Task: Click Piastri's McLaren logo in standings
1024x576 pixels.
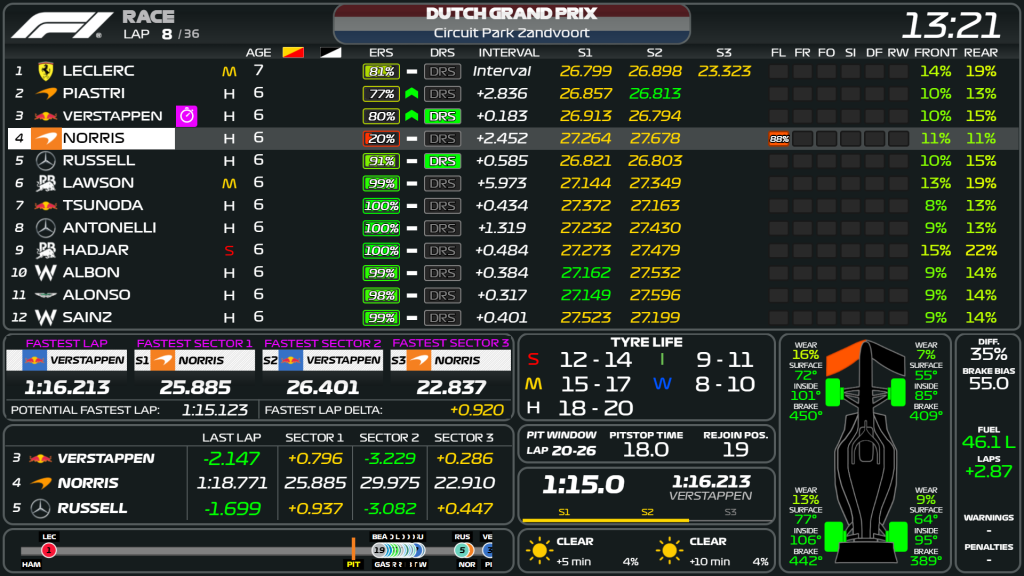Action: pos(45,93)
